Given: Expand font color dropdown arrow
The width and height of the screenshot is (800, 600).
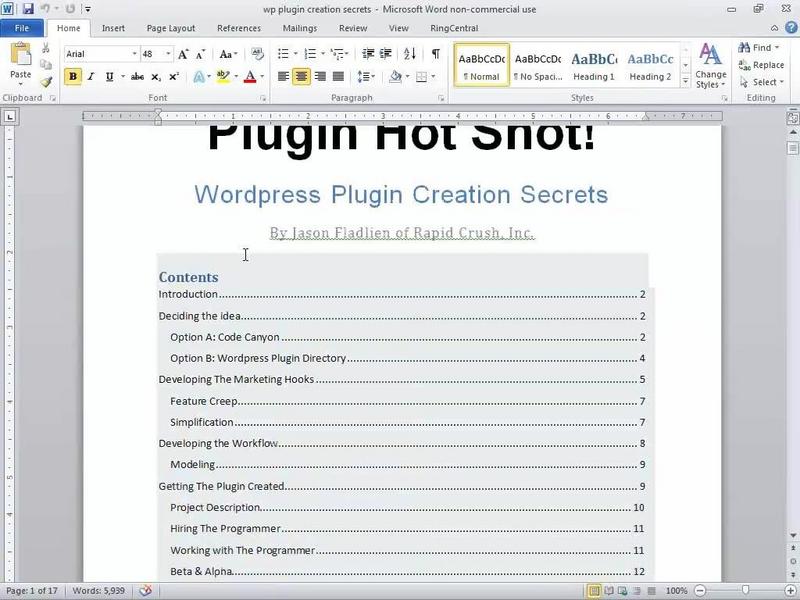Looking at the screenshot, I should [262, 77].
